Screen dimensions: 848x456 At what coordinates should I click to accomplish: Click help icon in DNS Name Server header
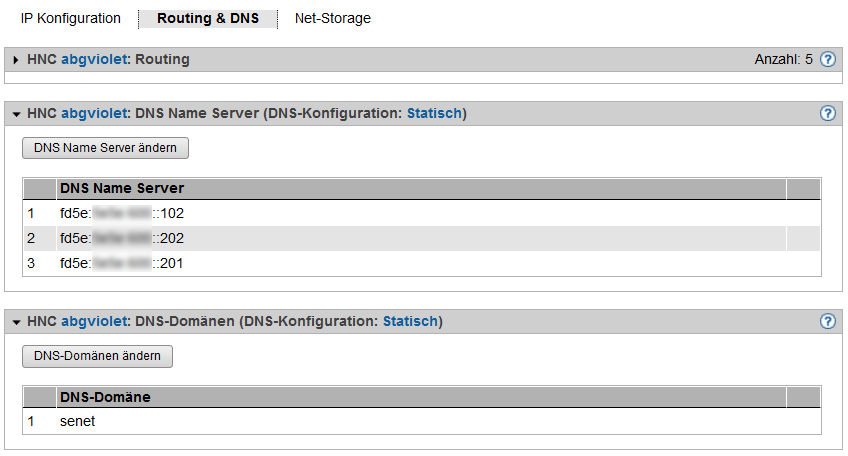tap(827, 114)
